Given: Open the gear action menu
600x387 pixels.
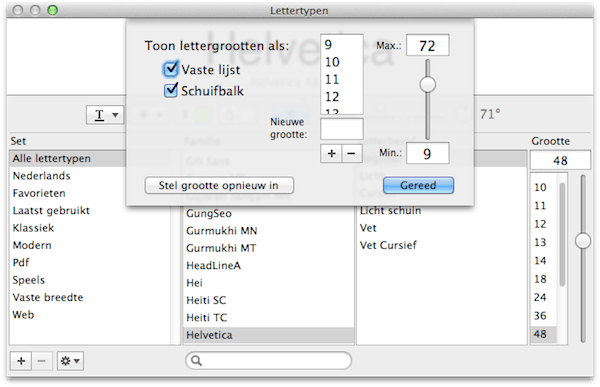Looking at the screenshot, I should [70, 361].
